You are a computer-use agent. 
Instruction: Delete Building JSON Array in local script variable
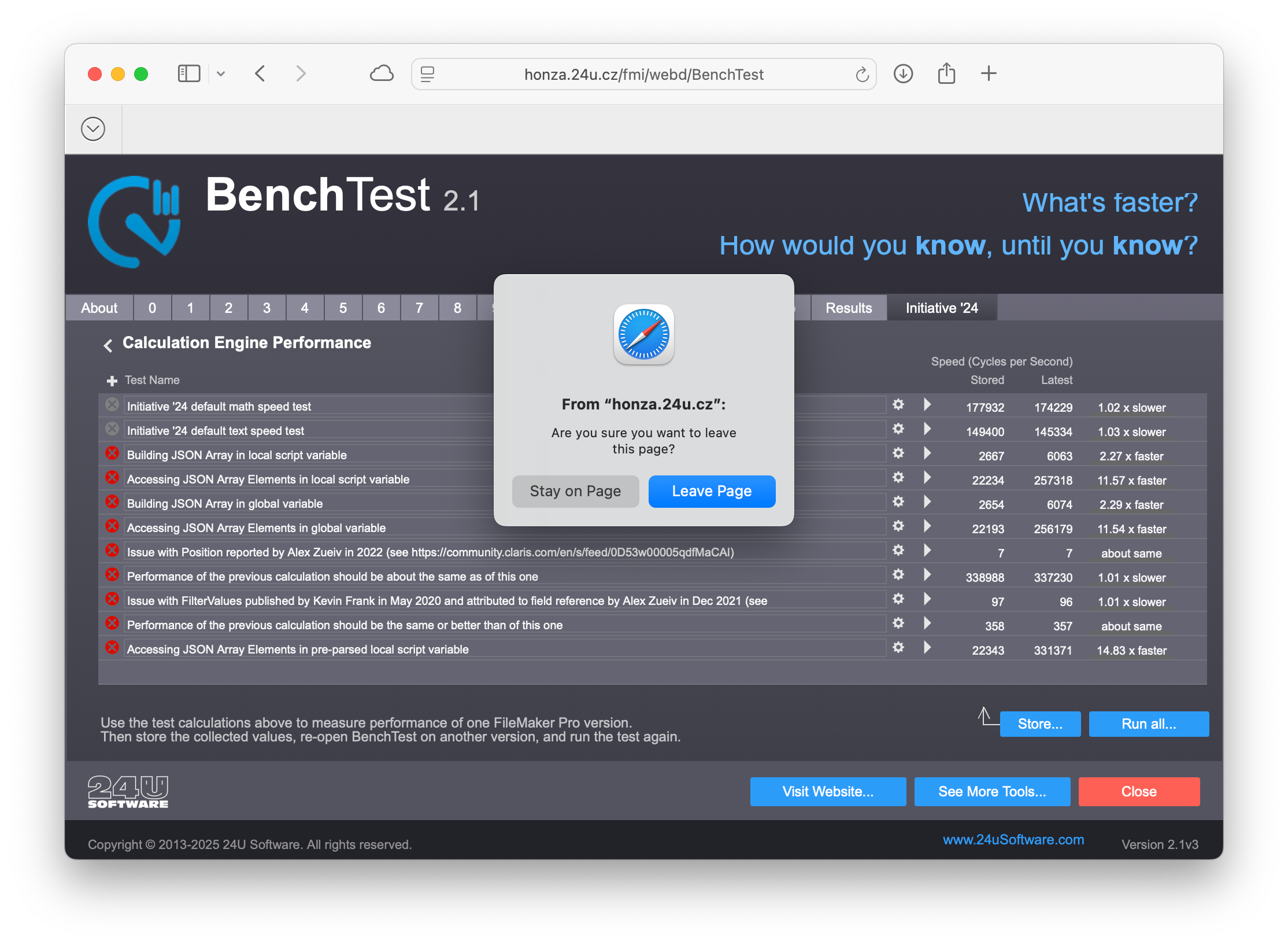pyautogui.click(x=112, y=453)
